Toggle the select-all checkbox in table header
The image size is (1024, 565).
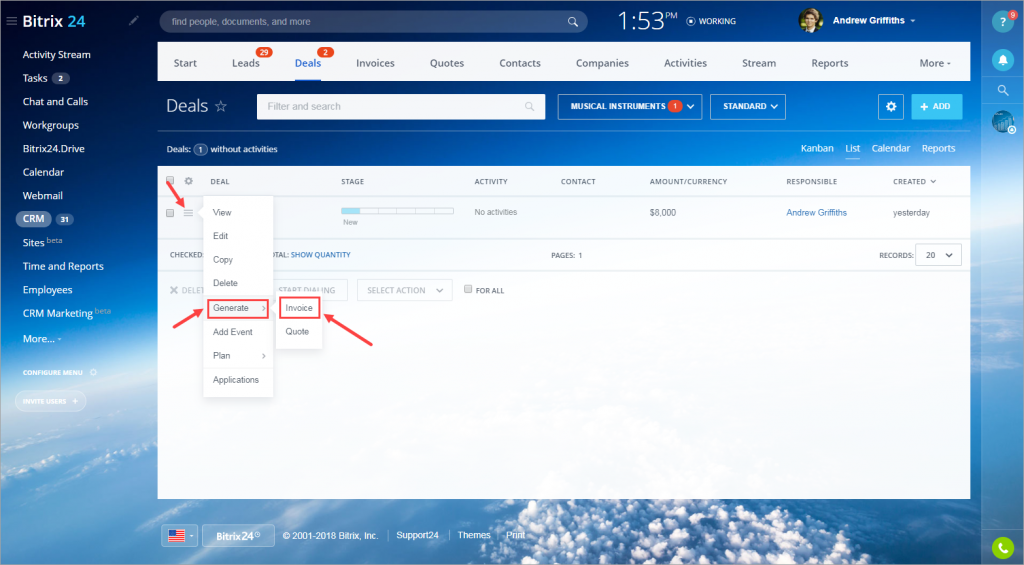(170, 180)
